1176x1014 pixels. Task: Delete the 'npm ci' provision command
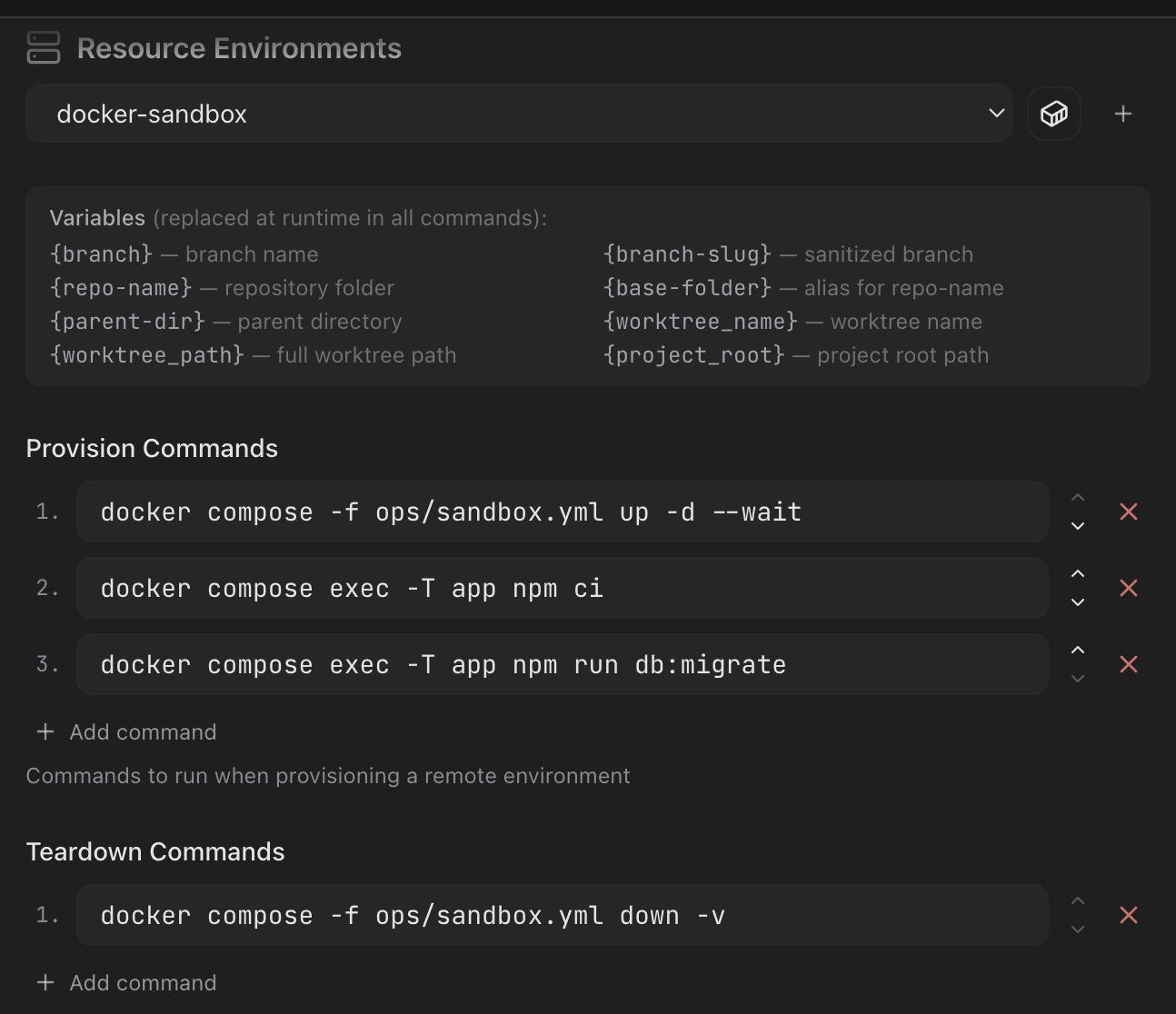pos(1129,588)
